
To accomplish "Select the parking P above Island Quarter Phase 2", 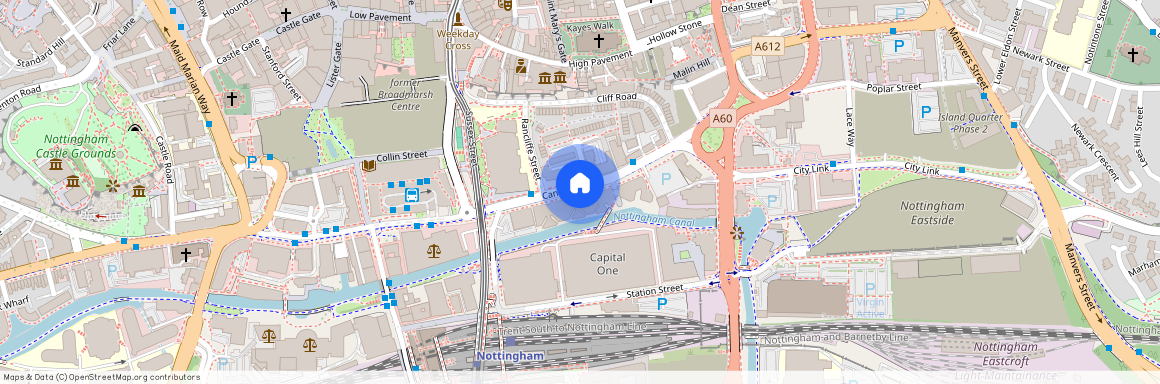I will click(x=925, y=113).
